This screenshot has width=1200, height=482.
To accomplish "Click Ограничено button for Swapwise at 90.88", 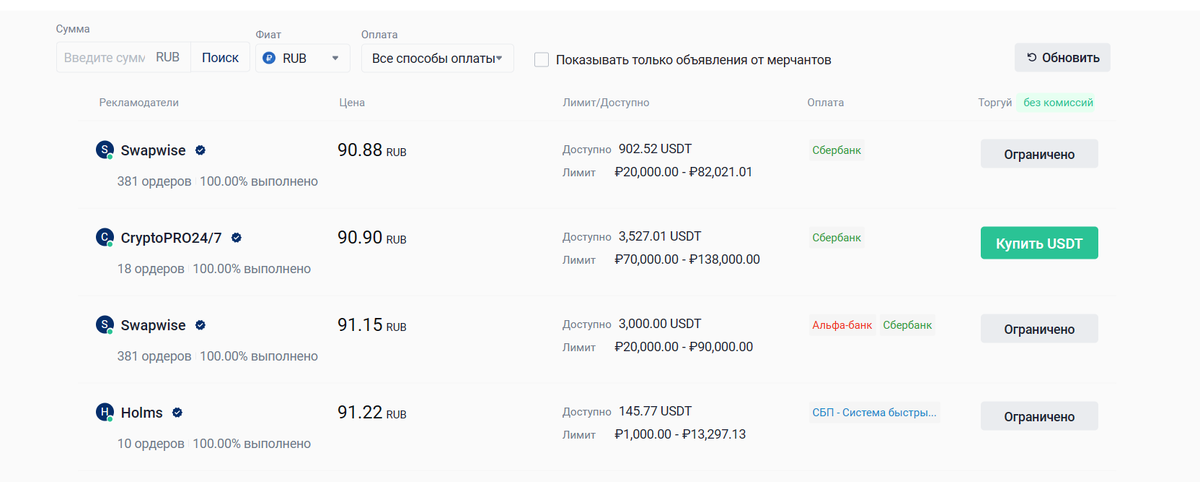I will point(1039,154).
